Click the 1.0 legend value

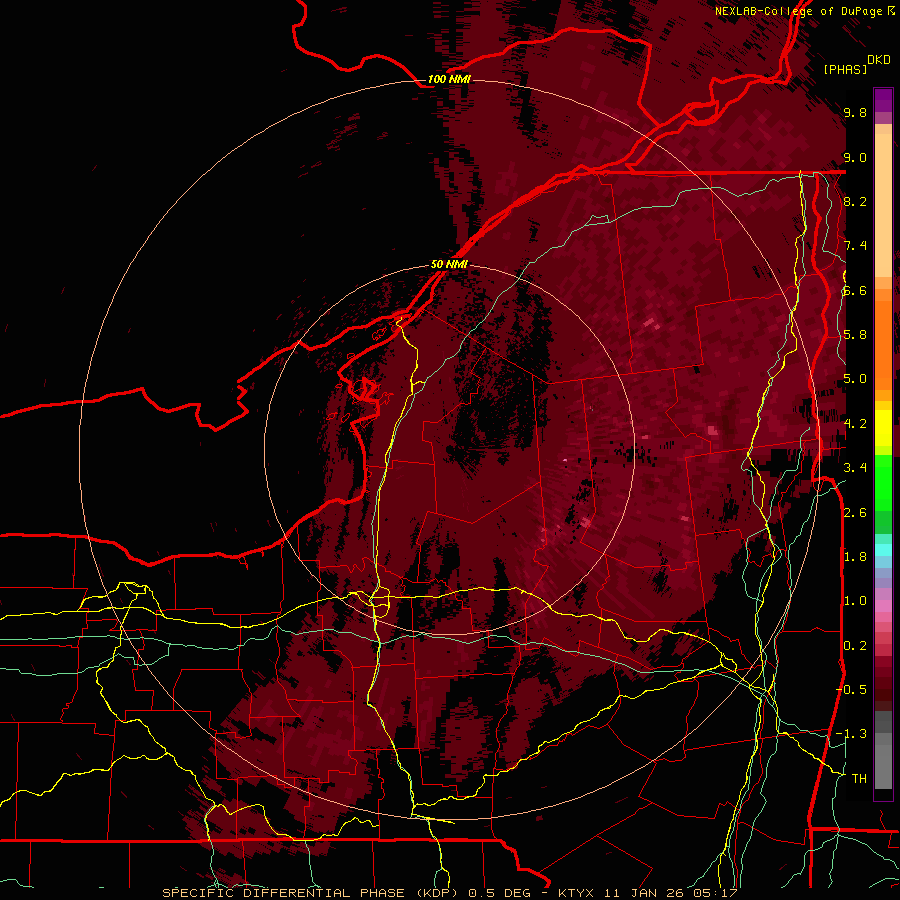tap(855, 601)
